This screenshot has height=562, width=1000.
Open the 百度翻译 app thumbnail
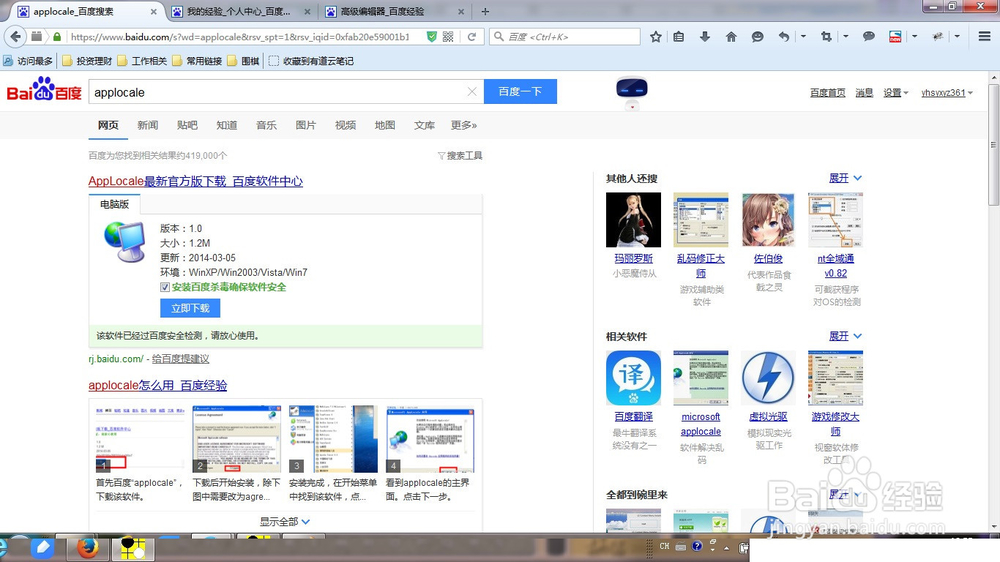coord(633,378)
